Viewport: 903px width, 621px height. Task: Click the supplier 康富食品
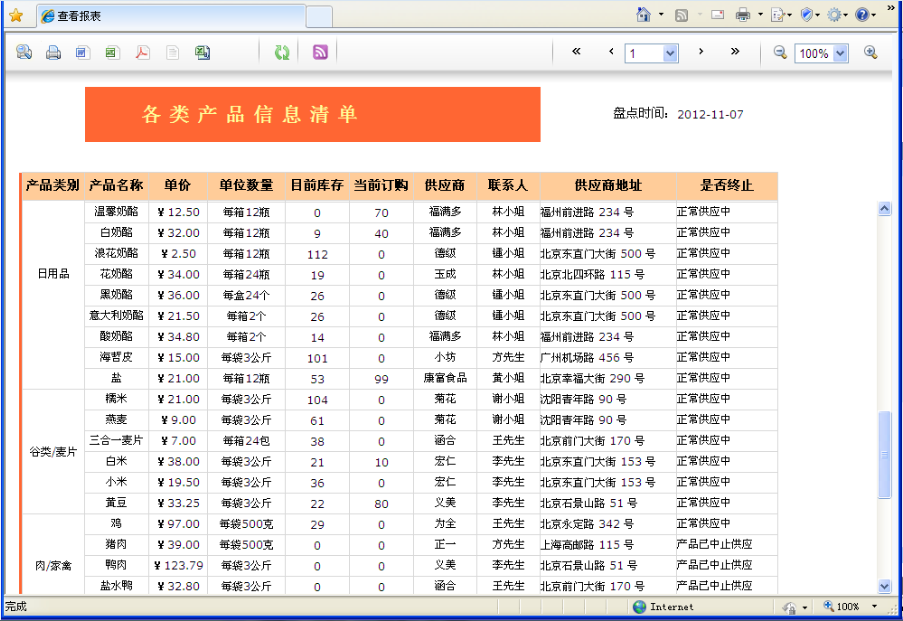tap(445, 378)
